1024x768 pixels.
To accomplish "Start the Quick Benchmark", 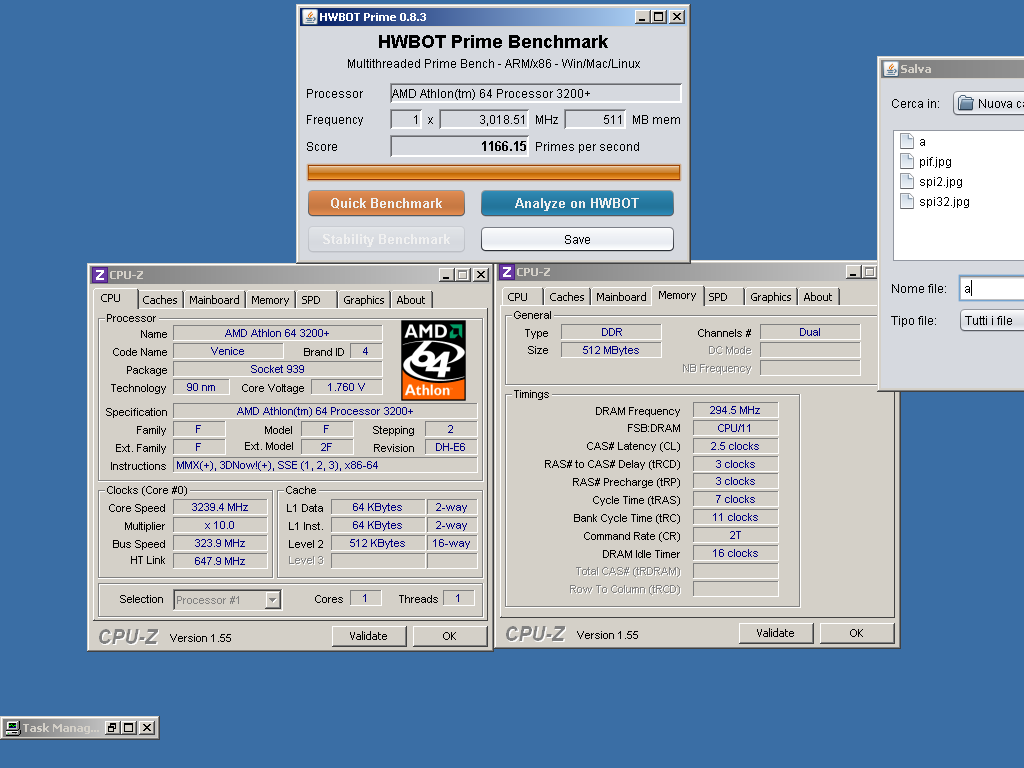I will (x=386, y=203).
